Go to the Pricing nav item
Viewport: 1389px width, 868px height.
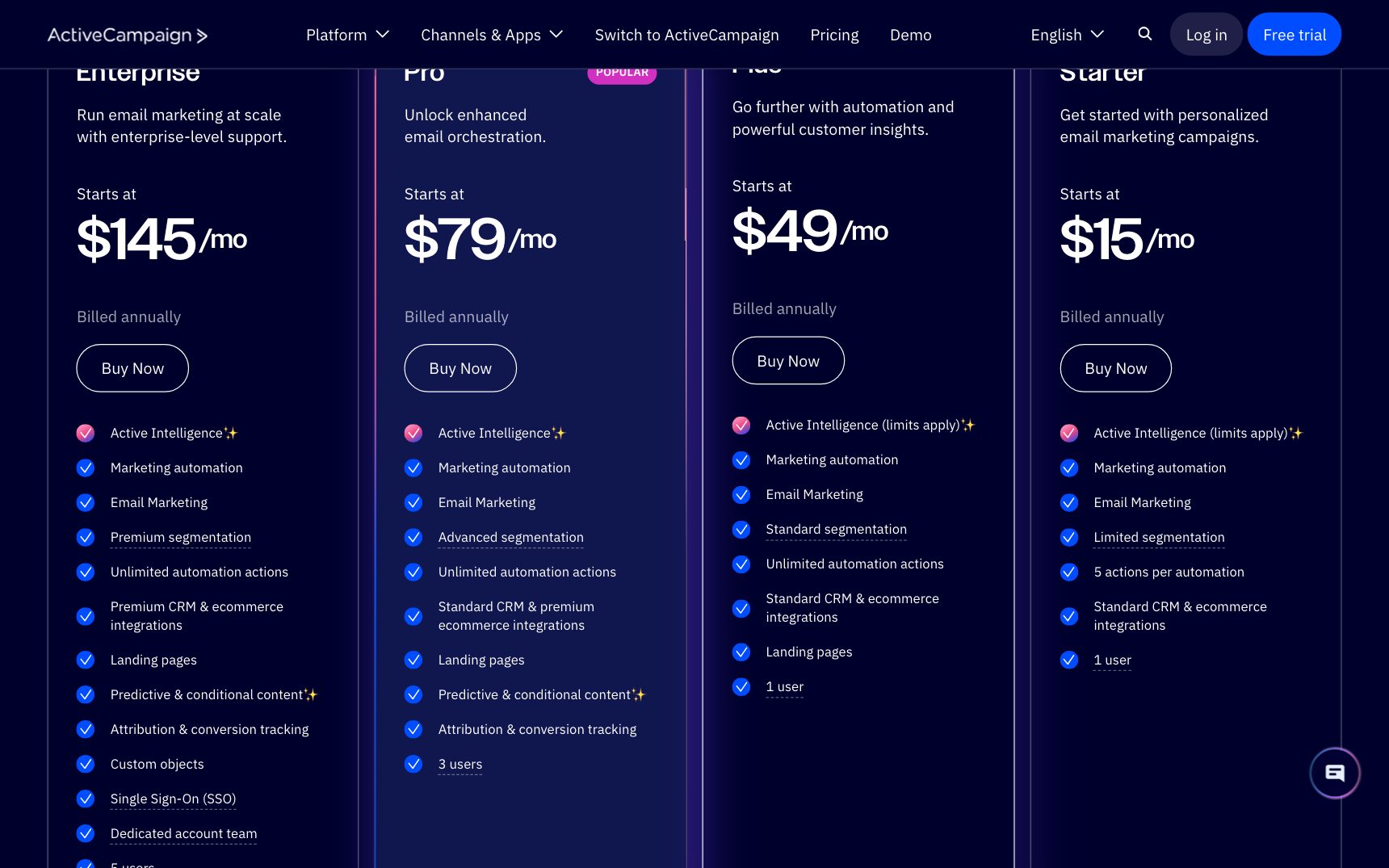(834, 35)
